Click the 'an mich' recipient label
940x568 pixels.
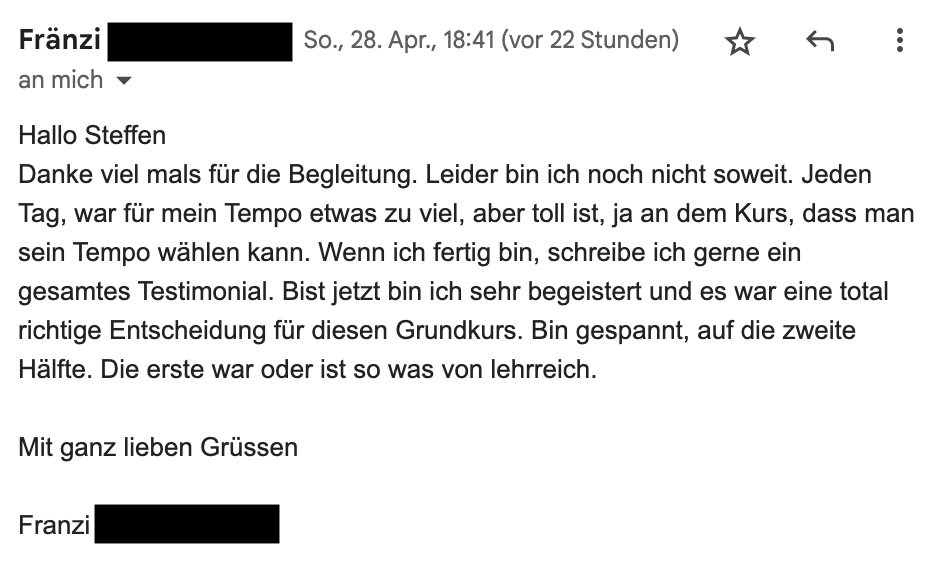coord(60,80)
